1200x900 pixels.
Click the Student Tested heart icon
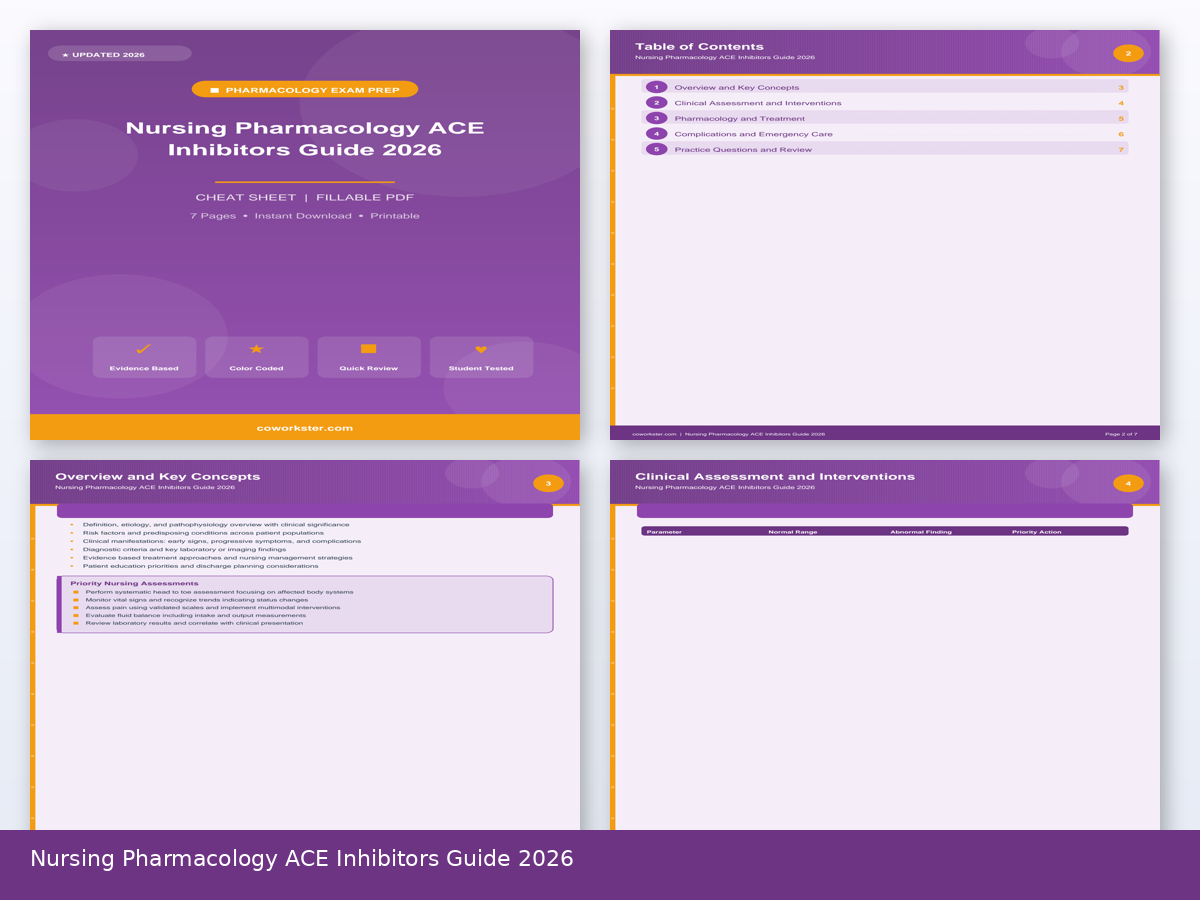click(x=481, y=351)
